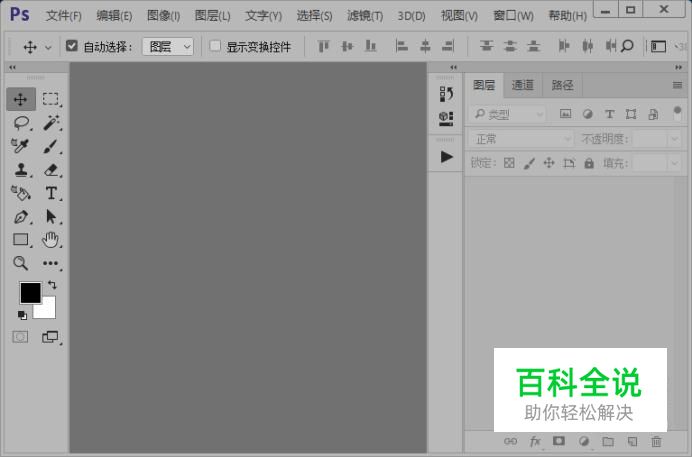The image size is (692, 457).
Task: Enable the 显示变换控件 checkbox
Action: tap(215, 46)
